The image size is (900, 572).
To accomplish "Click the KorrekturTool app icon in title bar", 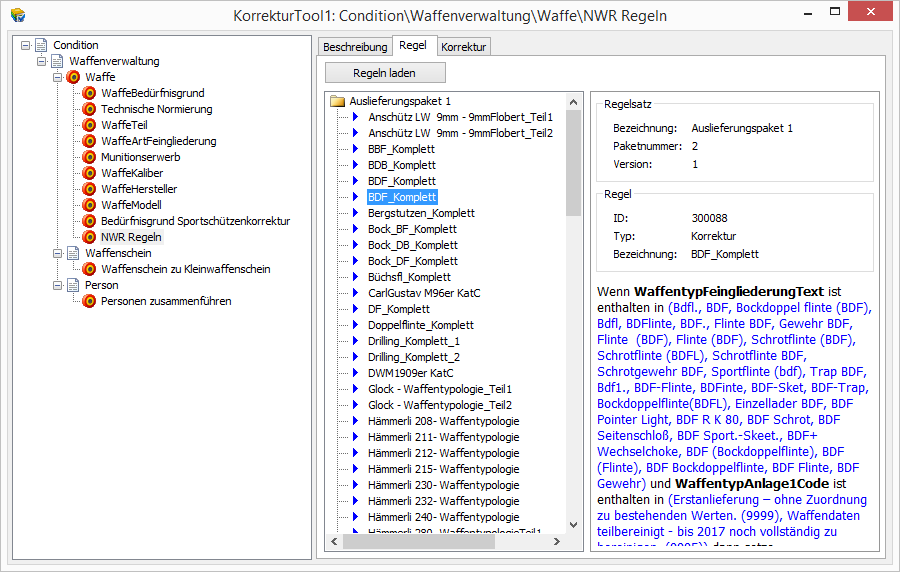I will (17, 16).
